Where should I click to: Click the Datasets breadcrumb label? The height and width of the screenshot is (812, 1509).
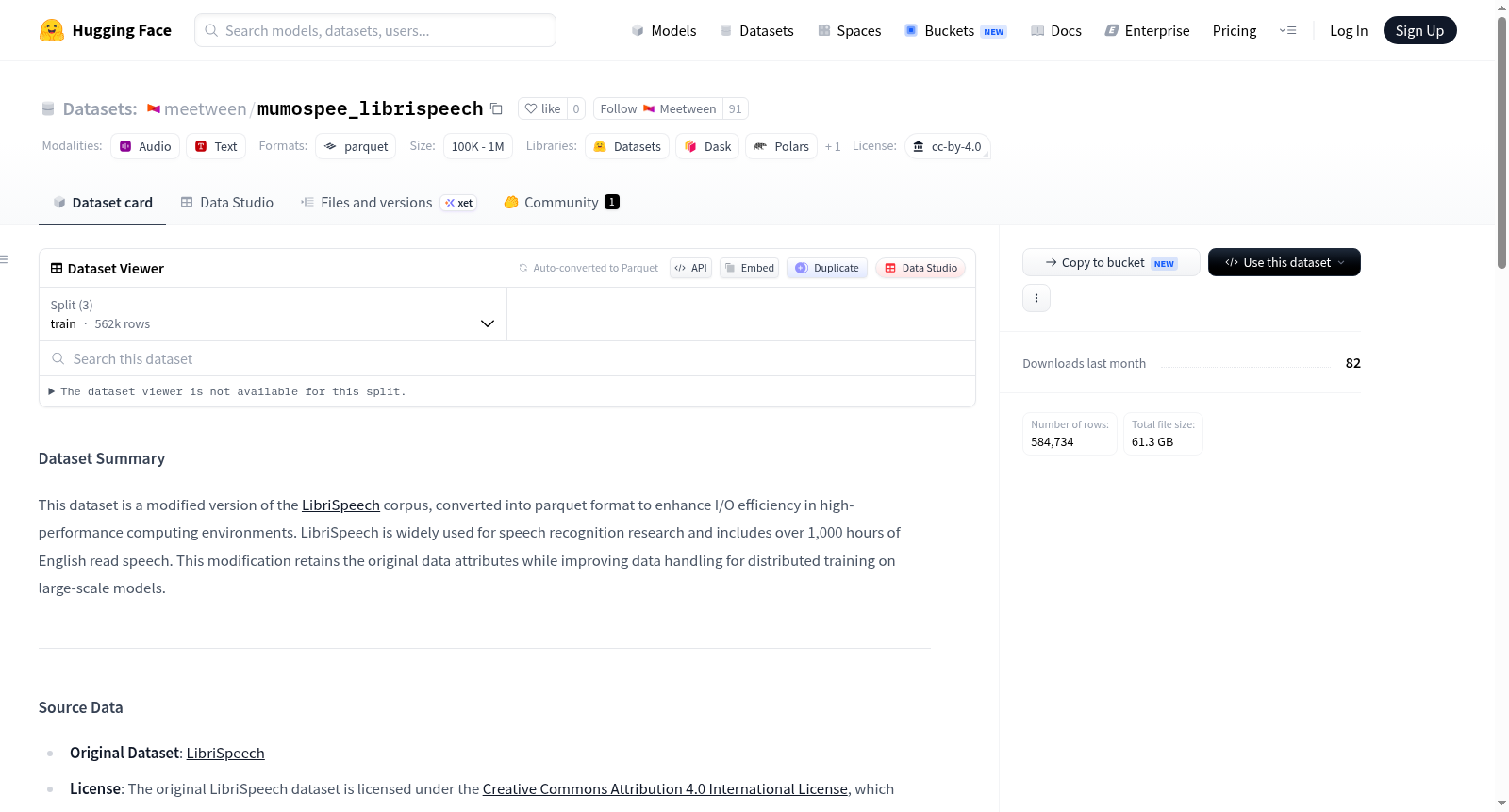pyautogui.click(x=100, y=108)
